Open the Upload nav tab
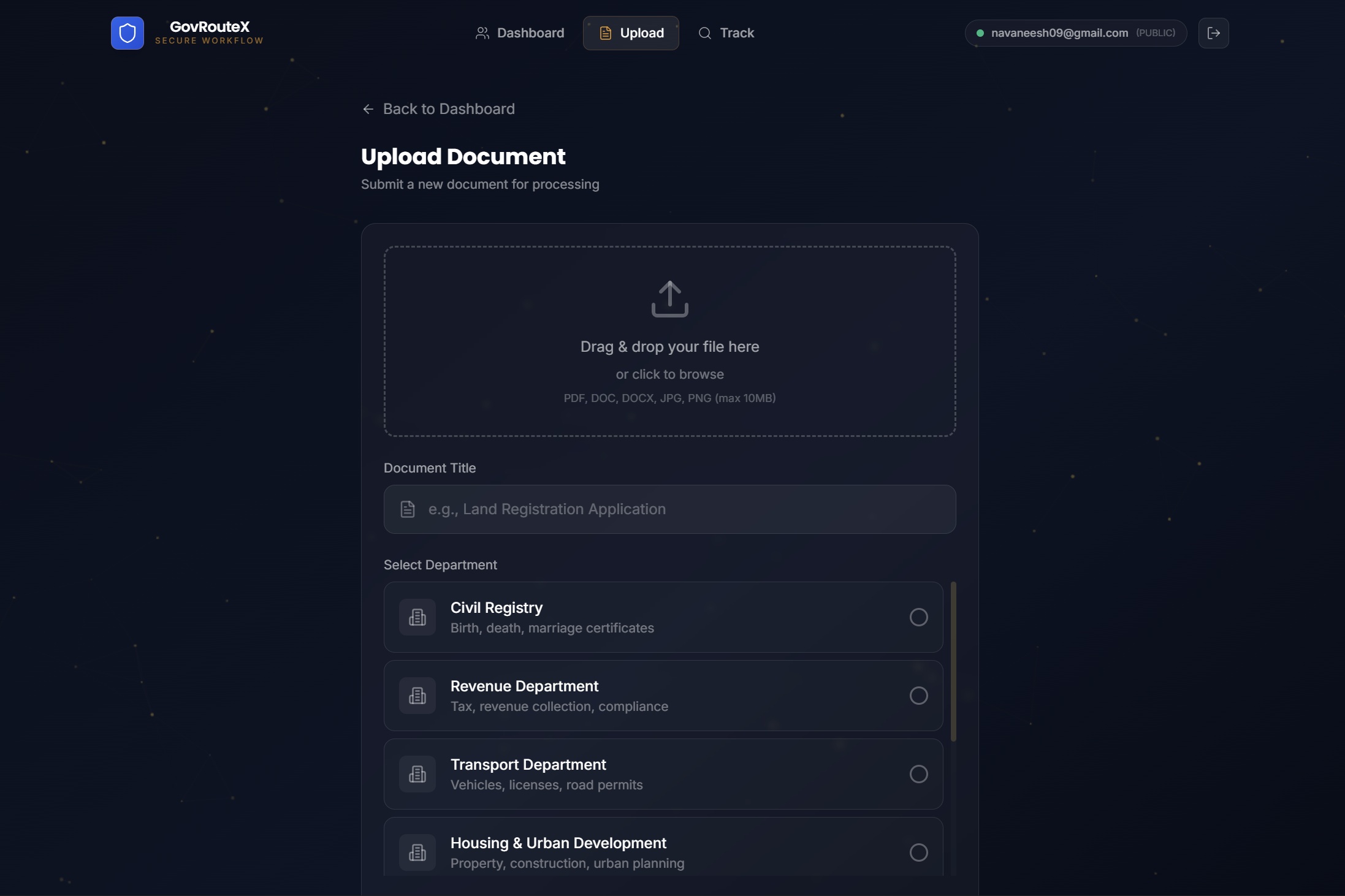Viewport: 1345px width, 896px height. point(631,33)
